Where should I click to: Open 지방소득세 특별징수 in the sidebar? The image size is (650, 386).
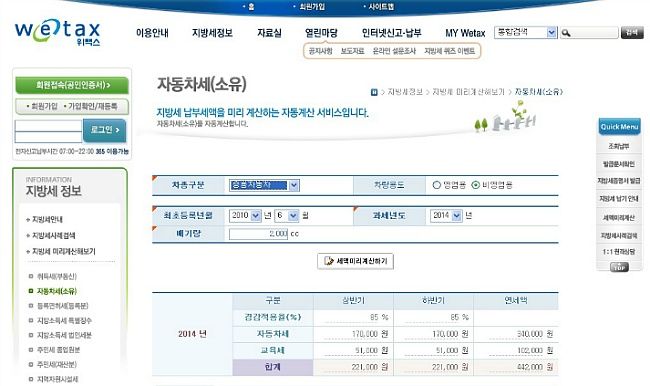tap(64, 320)
